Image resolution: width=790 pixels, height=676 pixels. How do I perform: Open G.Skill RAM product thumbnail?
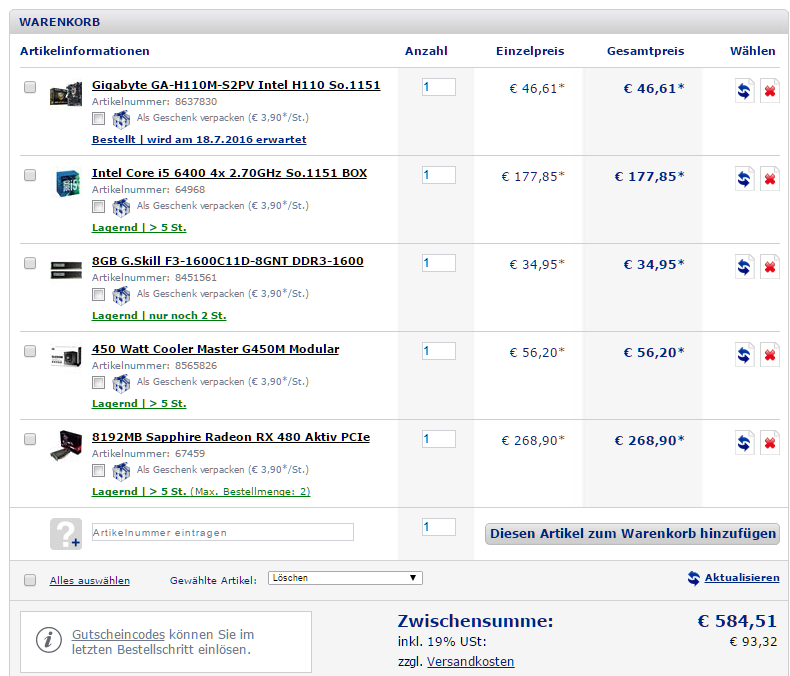[x=66, y=269]
